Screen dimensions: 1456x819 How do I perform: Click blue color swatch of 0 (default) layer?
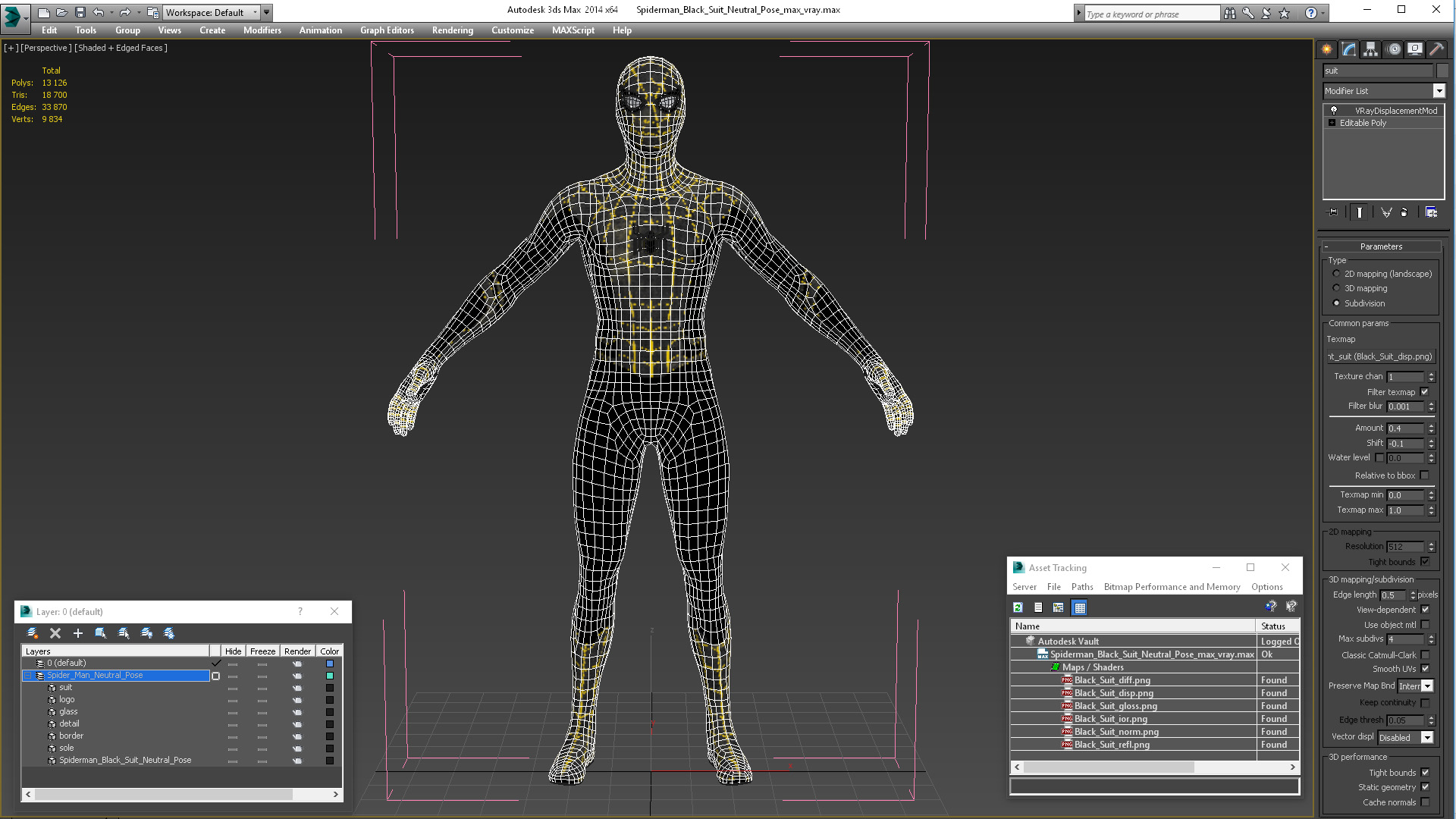330,664
